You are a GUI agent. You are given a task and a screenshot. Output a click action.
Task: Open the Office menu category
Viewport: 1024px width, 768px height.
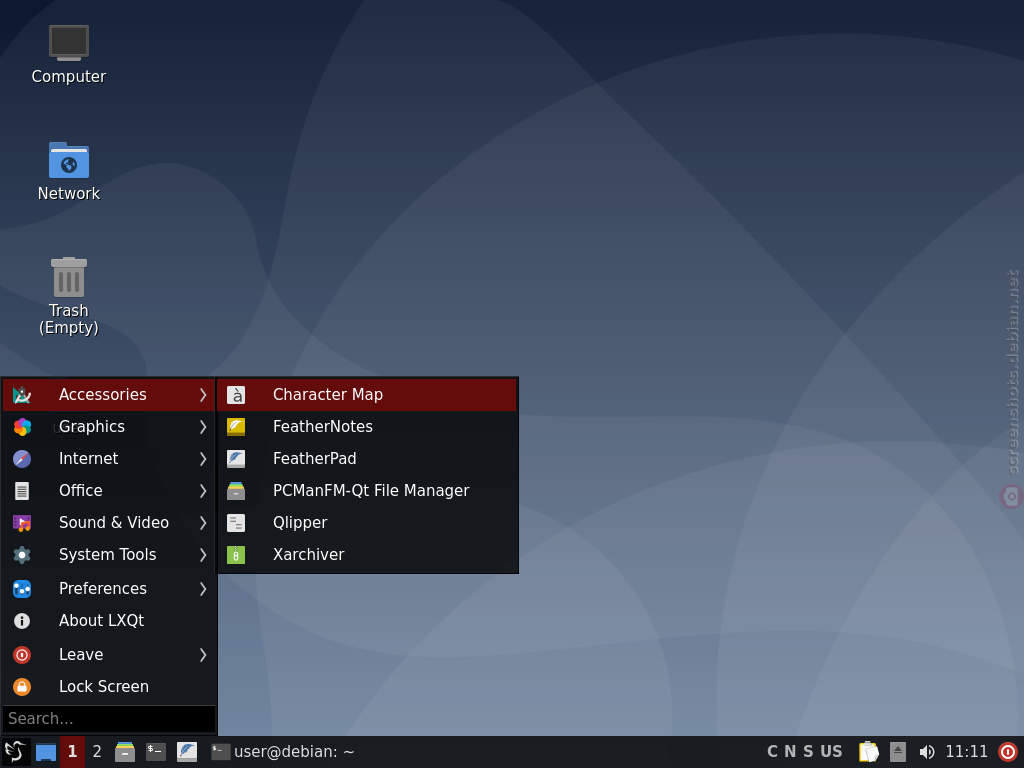click(x=109, y=490)
